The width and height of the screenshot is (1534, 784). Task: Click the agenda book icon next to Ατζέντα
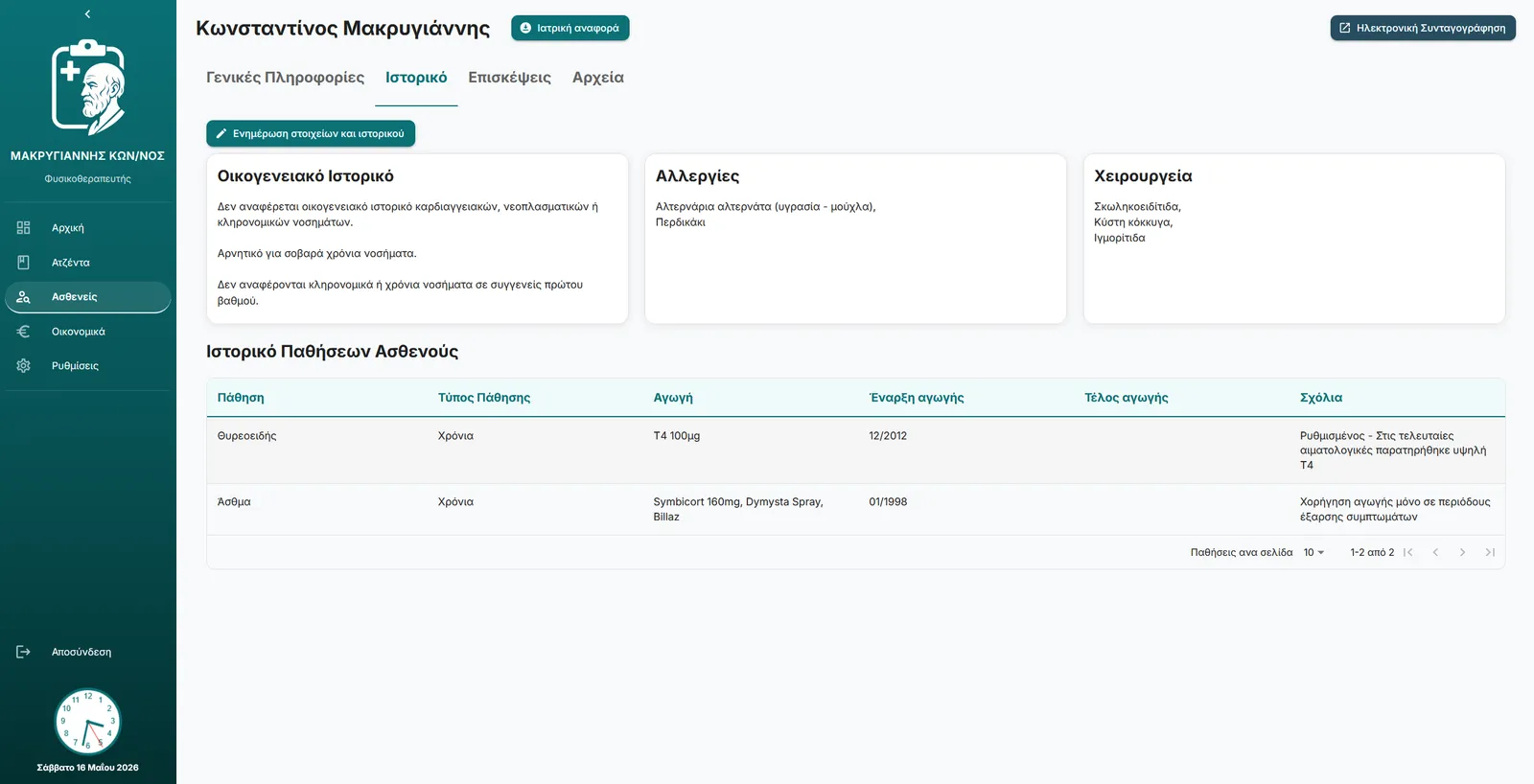pyautogui.click(x=24, y=263)
